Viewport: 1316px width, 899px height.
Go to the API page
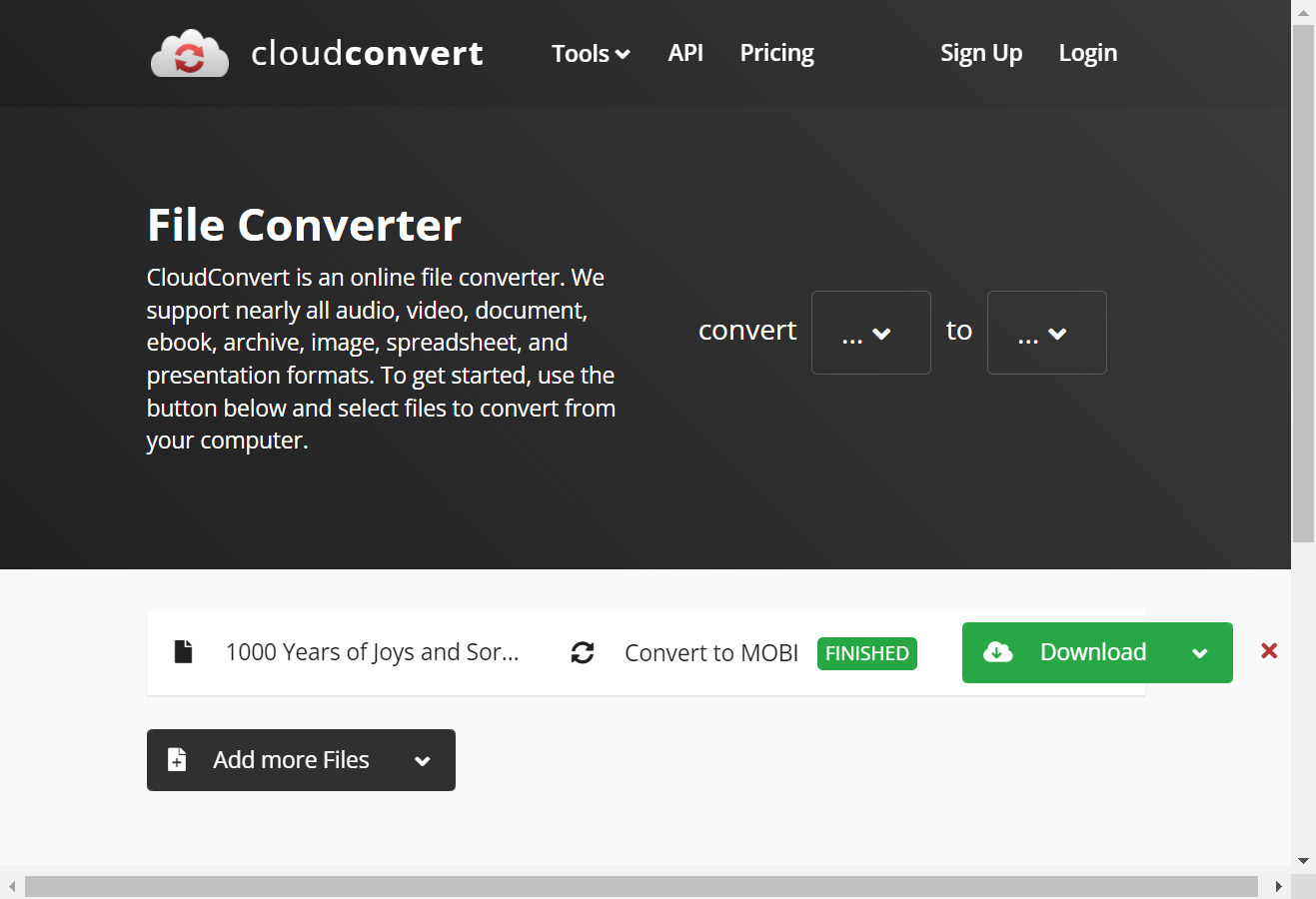coord(685,53)
